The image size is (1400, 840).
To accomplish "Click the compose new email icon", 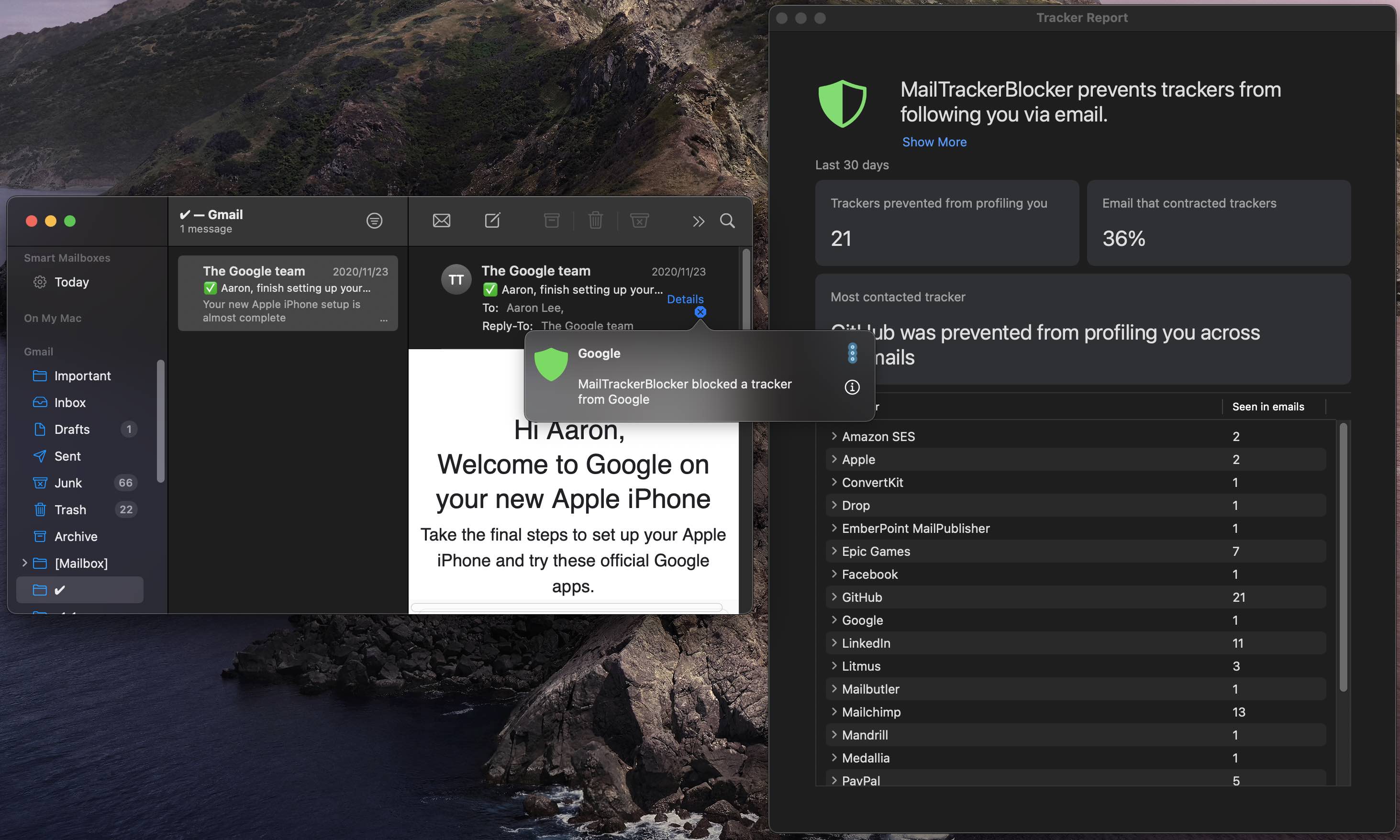I will (492, 220).
